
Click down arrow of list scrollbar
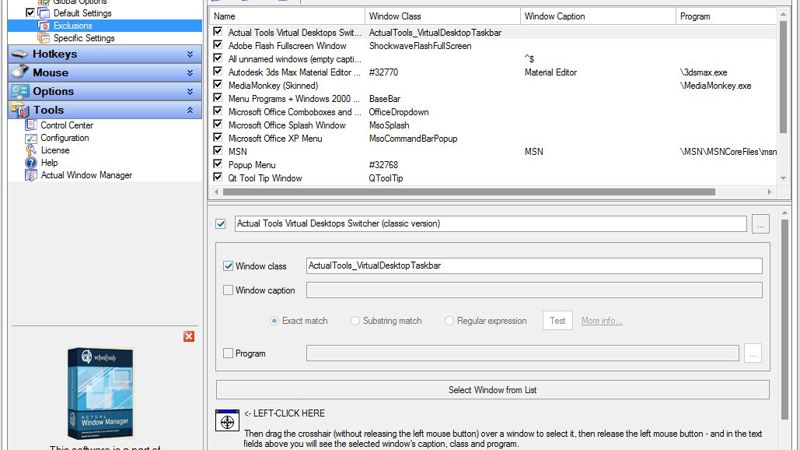(783, 179)
